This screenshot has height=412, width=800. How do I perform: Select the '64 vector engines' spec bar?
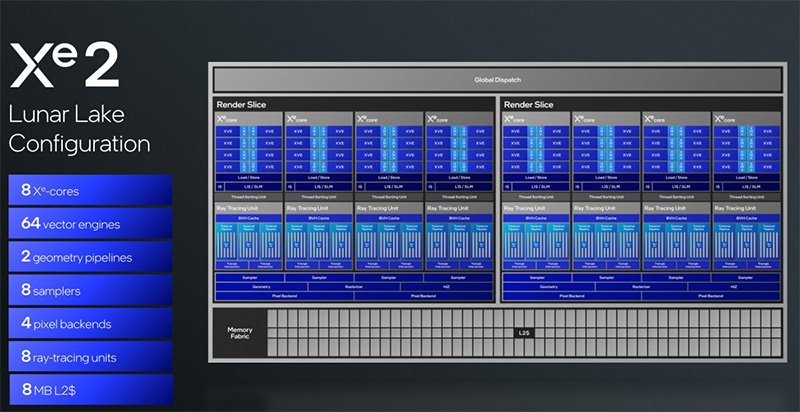89,223
